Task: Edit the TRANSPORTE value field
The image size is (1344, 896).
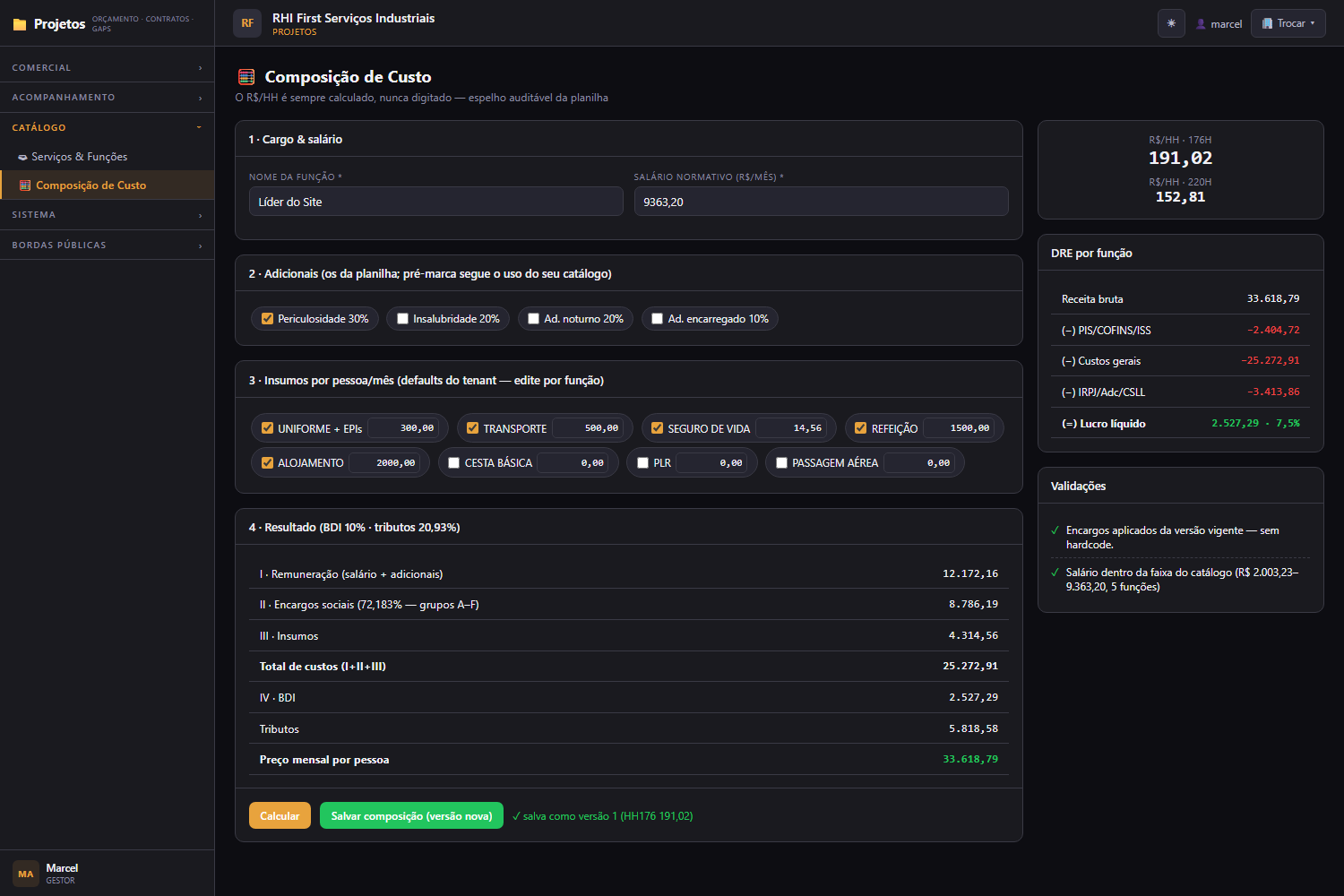Action: 590,428
